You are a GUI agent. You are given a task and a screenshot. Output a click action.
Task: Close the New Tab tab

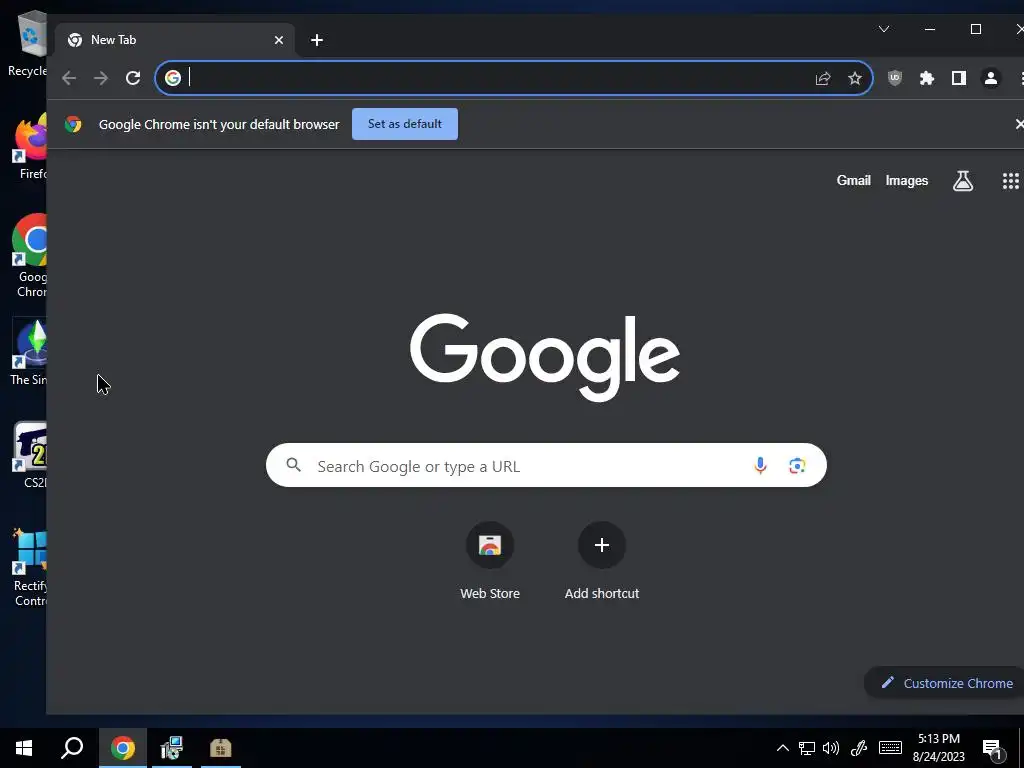pos(279,40)
